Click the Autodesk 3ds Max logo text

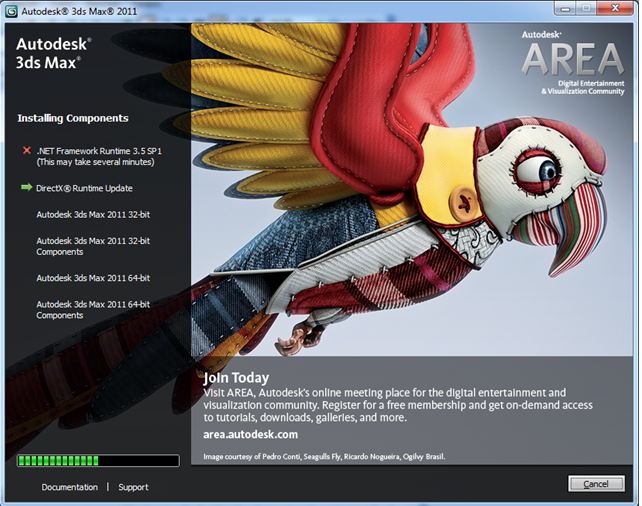tap(53, 53)
